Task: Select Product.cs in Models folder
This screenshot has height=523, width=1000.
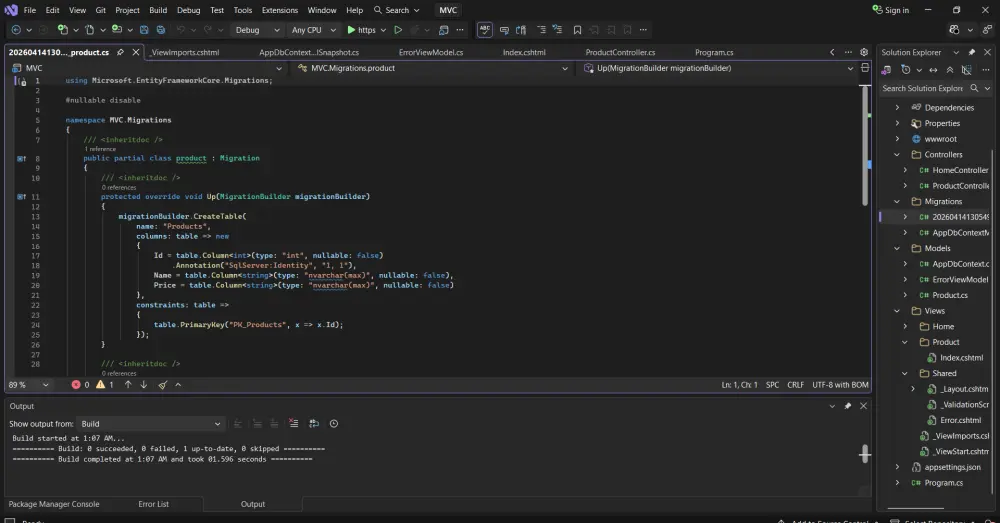Action: 943,295
